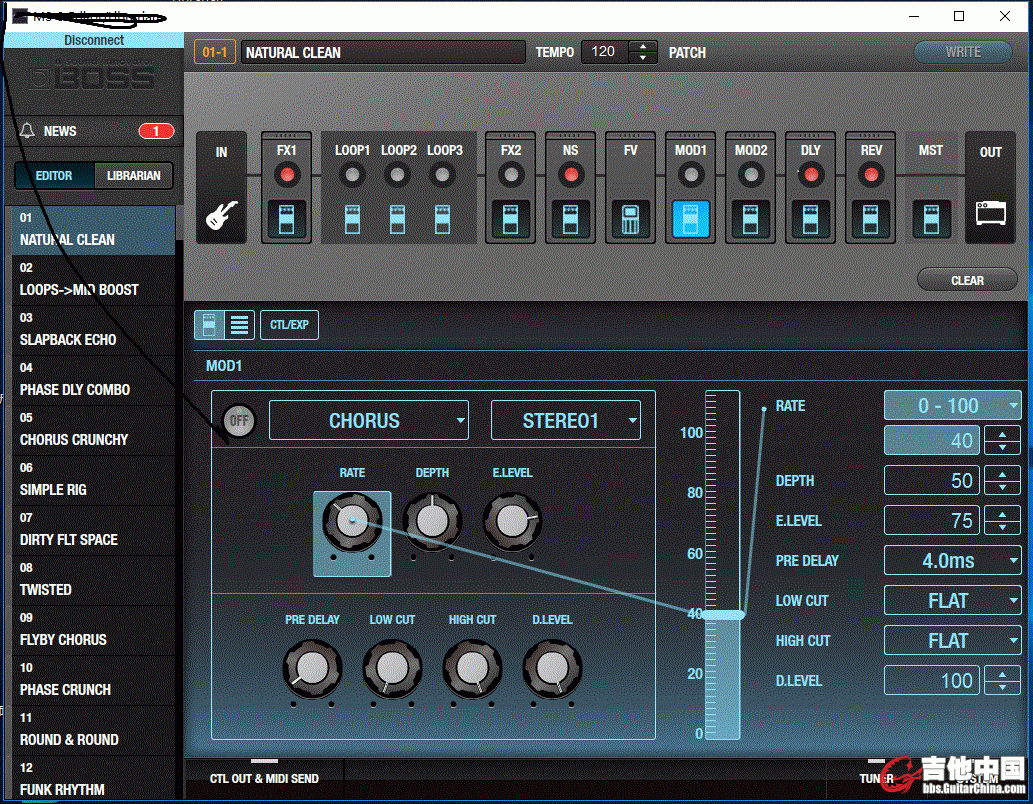Click the DLY pedal icon
The height and width of the screenshot is (804, 1033).
tap(810, 219)
